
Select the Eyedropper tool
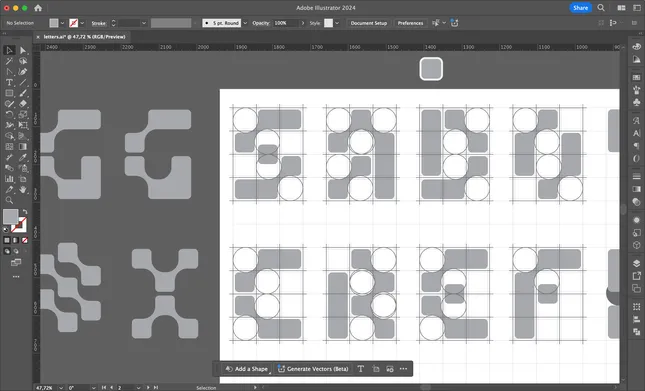click(x=23, y=157)
